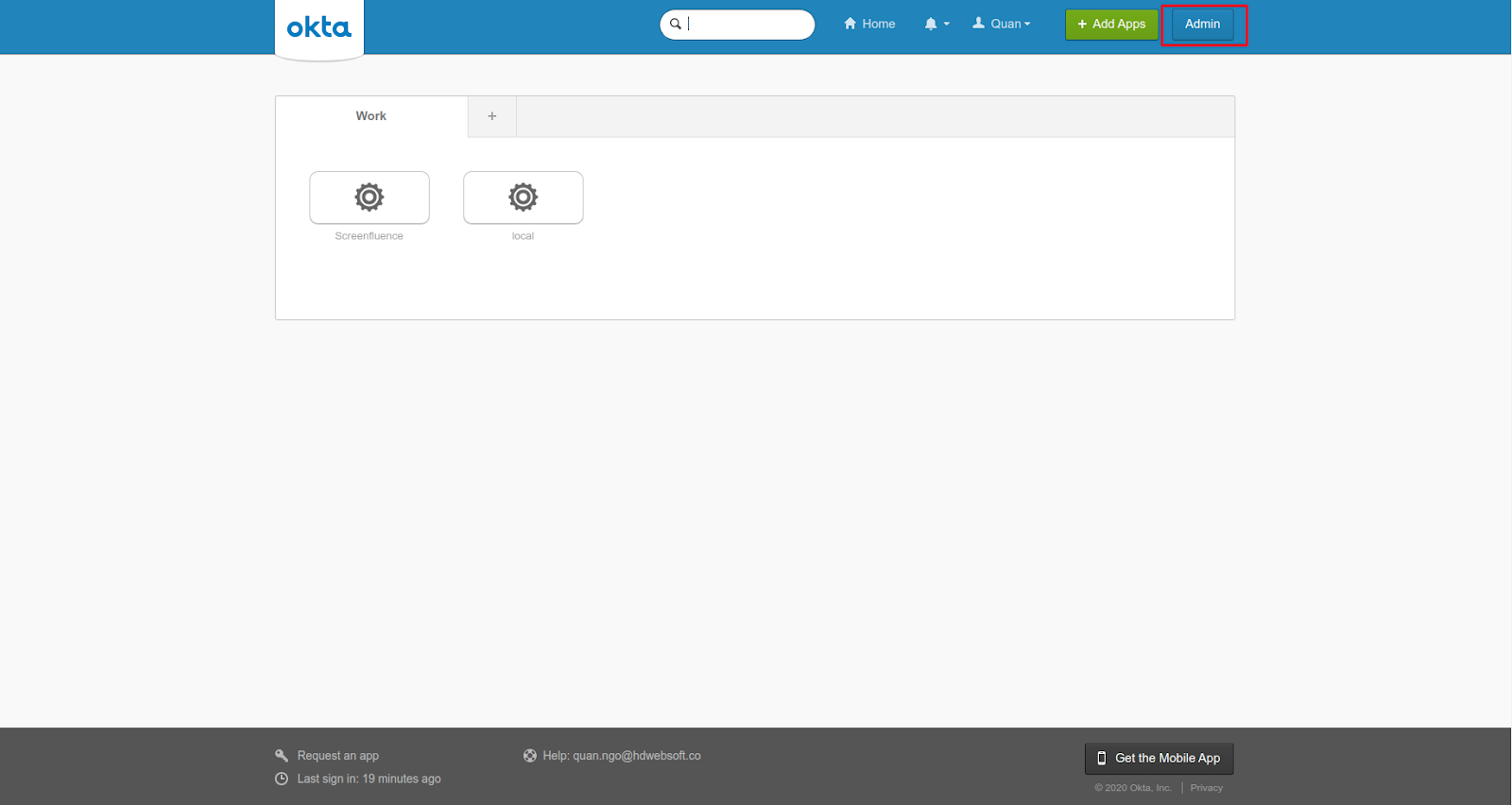Image resolution: width=1512 pixels, height=805 pixels.
Task: Focus the app search input field
Action: 747,24
